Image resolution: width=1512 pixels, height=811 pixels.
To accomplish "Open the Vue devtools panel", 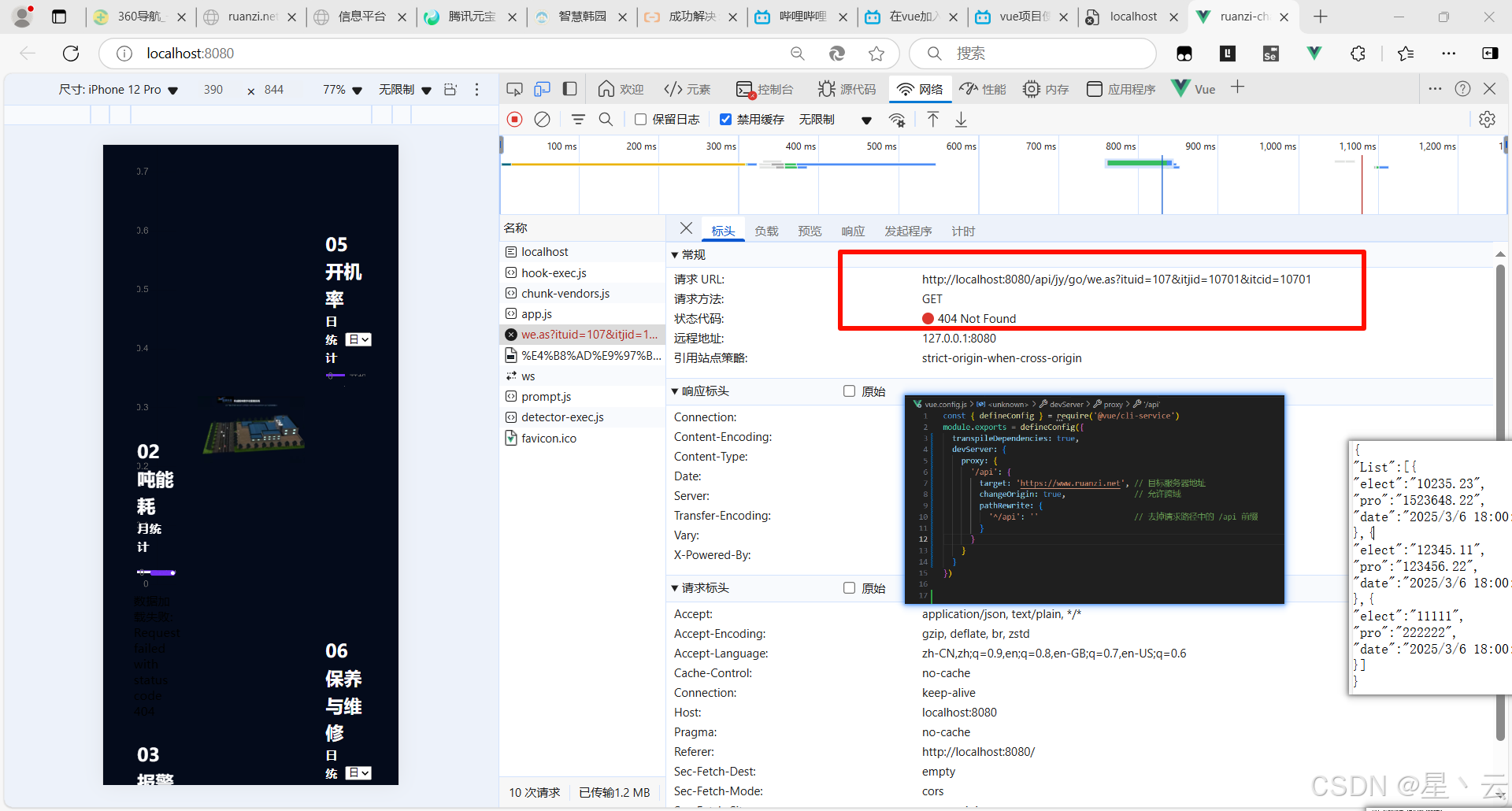I will [x=1193, y=88].
